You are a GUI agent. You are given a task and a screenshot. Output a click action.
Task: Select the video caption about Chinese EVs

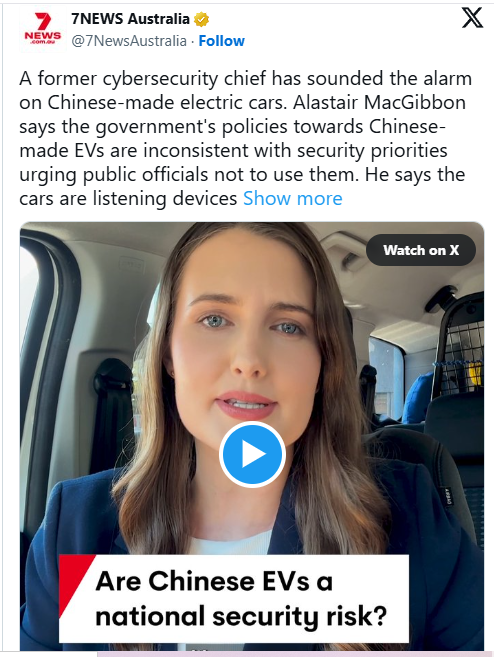tap(234, 598)
